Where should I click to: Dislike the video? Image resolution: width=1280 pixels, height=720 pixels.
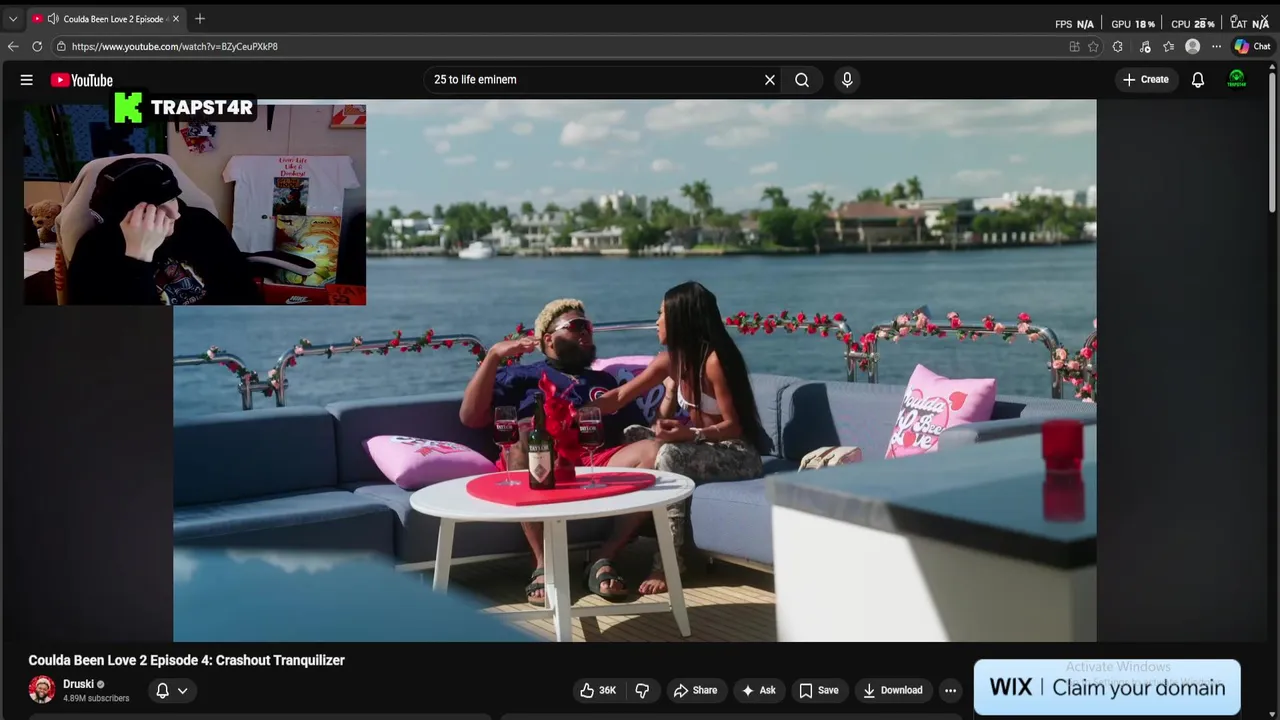[642, 690]
